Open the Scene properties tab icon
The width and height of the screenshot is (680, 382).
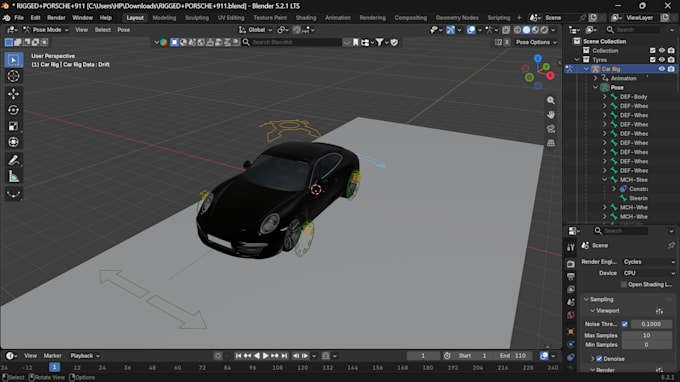pos(571,302)
